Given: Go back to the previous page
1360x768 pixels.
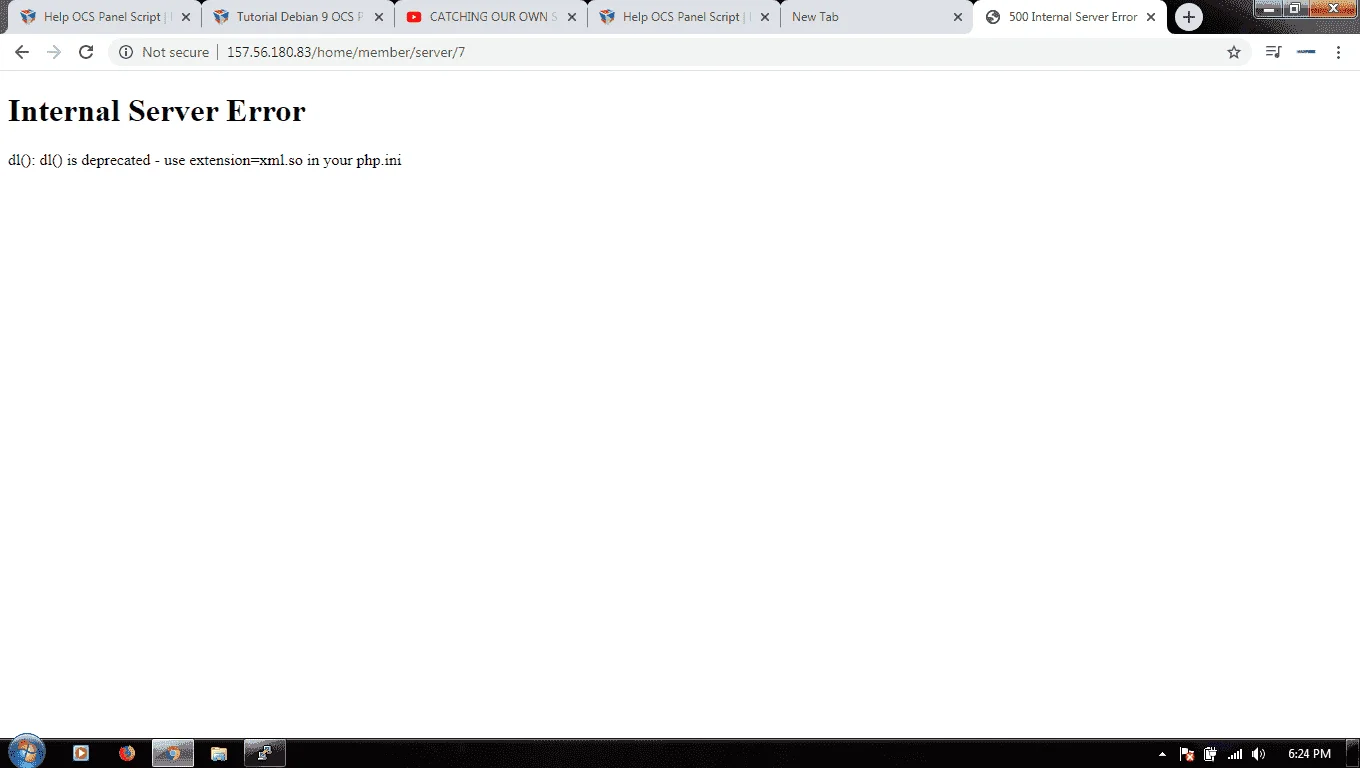Looking at the screenshot, I should pos(22,52).
